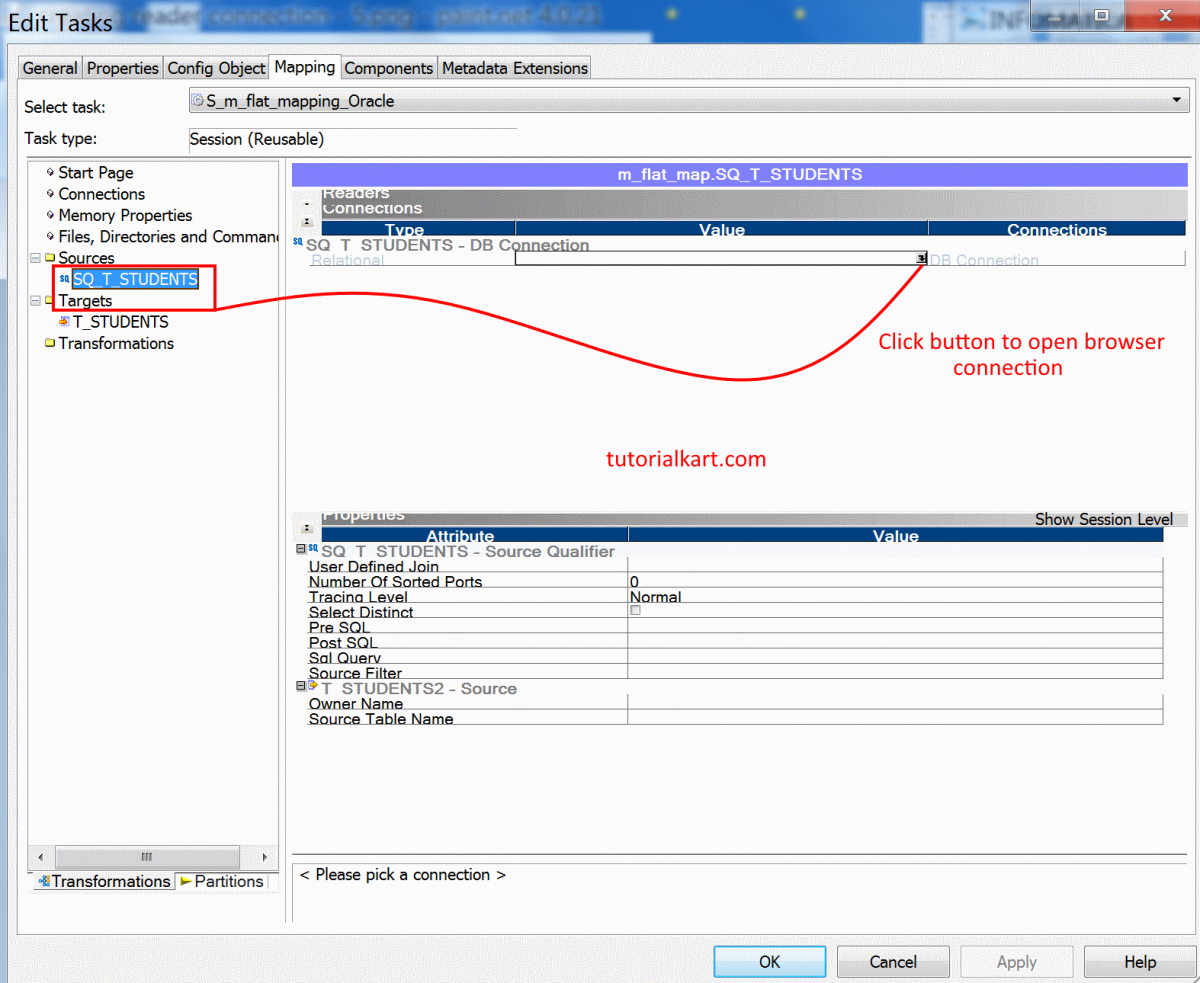Click the Sources folder icon
The image size is (1200, 983).
[x=52, y=257]
